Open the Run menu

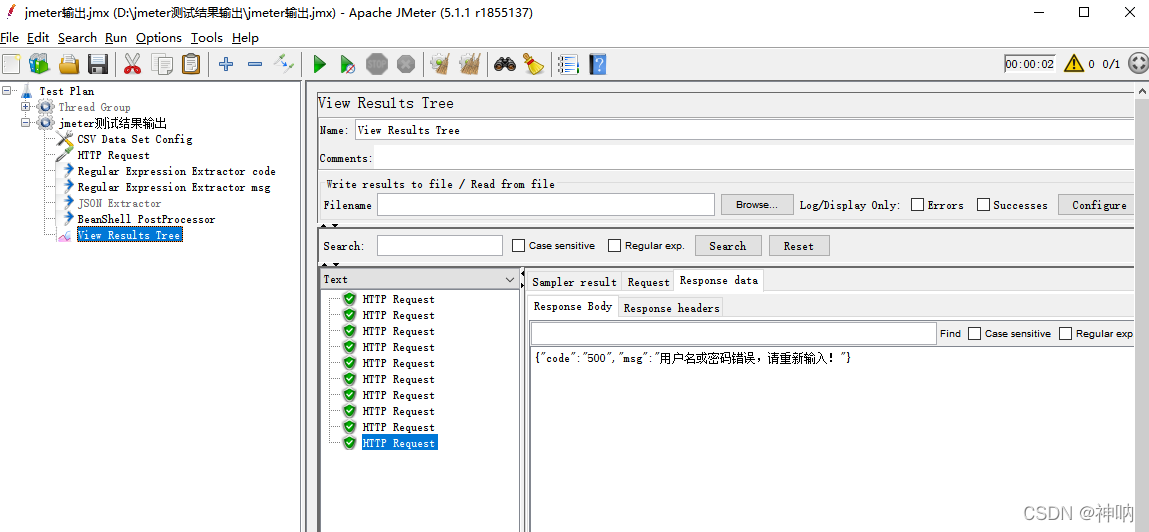(116, 37)
